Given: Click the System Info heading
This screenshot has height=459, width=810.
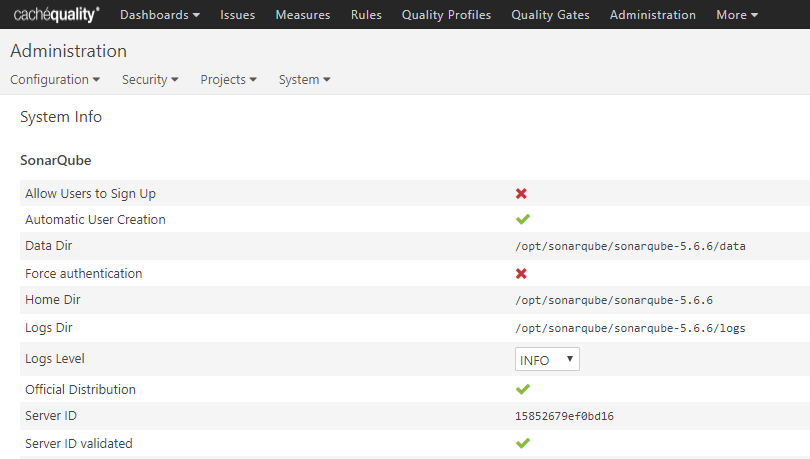Looking at the screenshot, I should coord(61,117).
